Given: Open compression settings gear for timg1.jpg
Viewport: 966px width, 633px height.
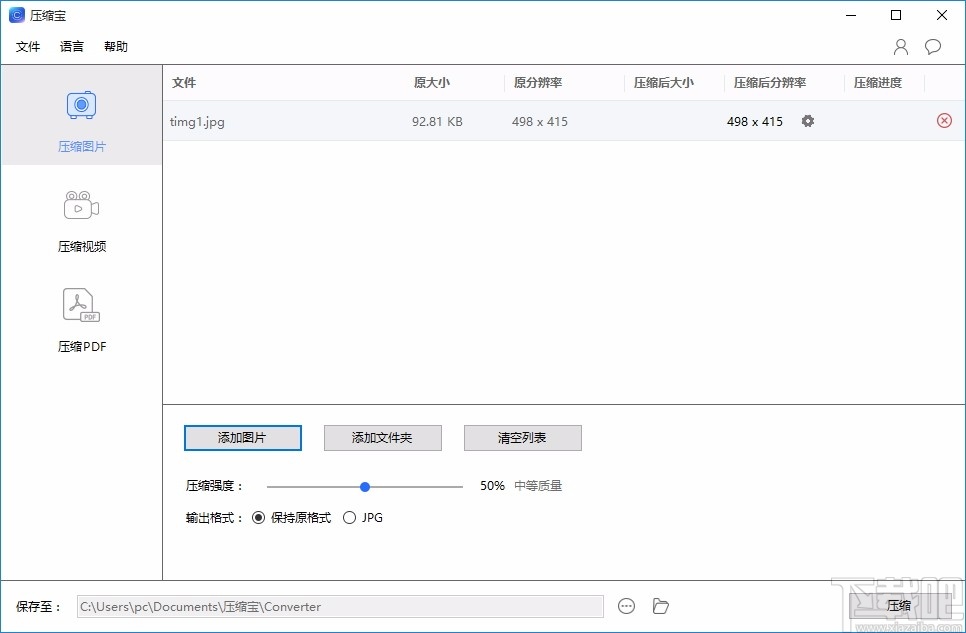Looking at the screenshot, I should click(x=807, y=120).
